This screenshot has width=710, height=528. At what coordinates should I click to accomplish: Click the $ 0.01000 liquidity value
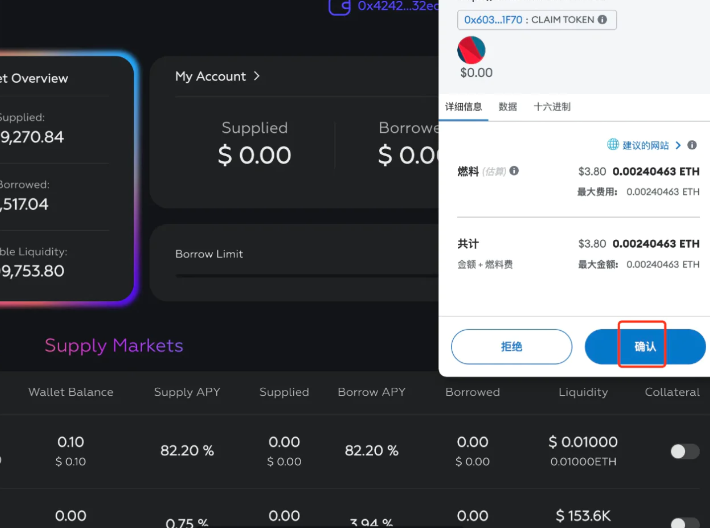point(583,442)
